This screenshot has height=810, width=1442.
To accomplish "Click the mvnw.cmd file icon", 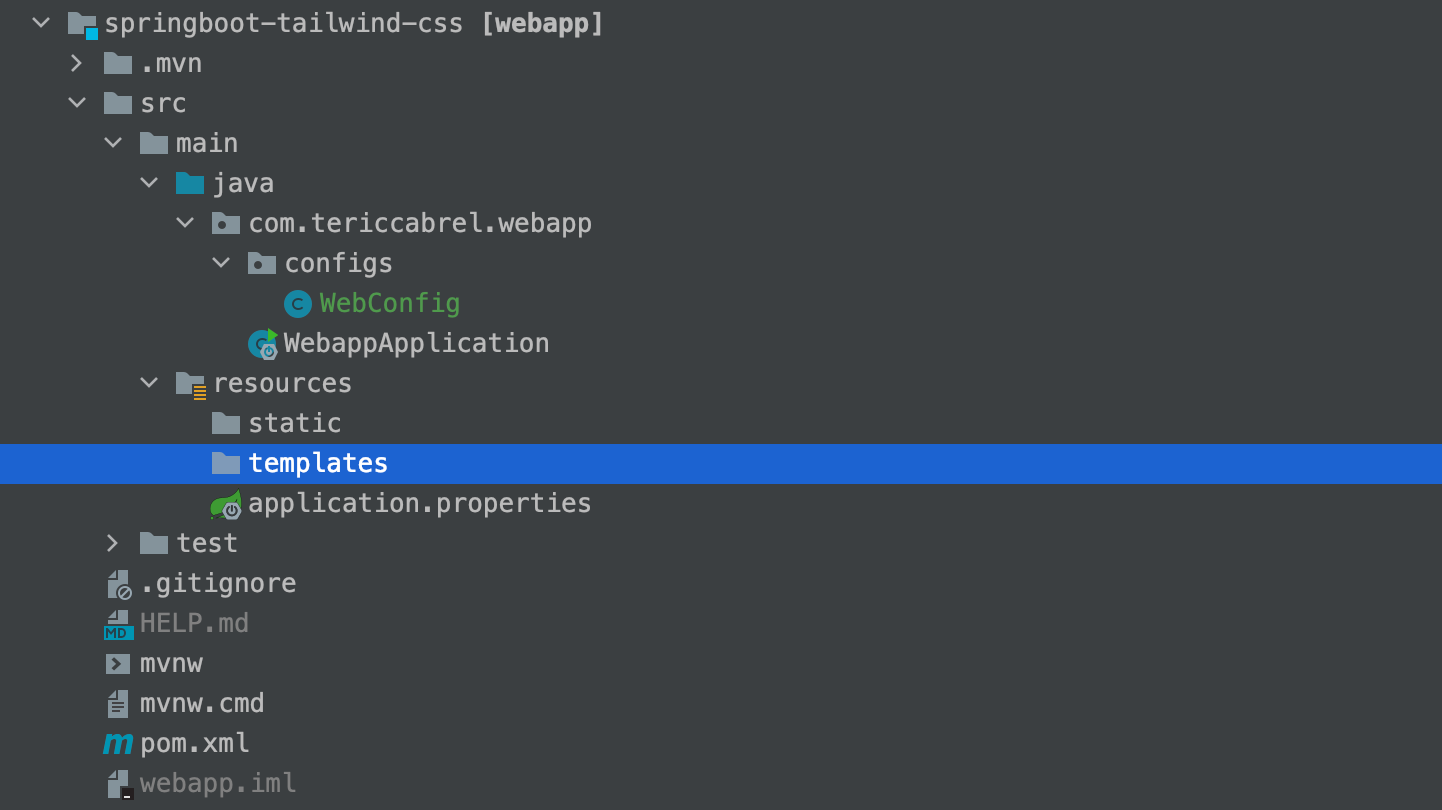I will click(117, 703).
